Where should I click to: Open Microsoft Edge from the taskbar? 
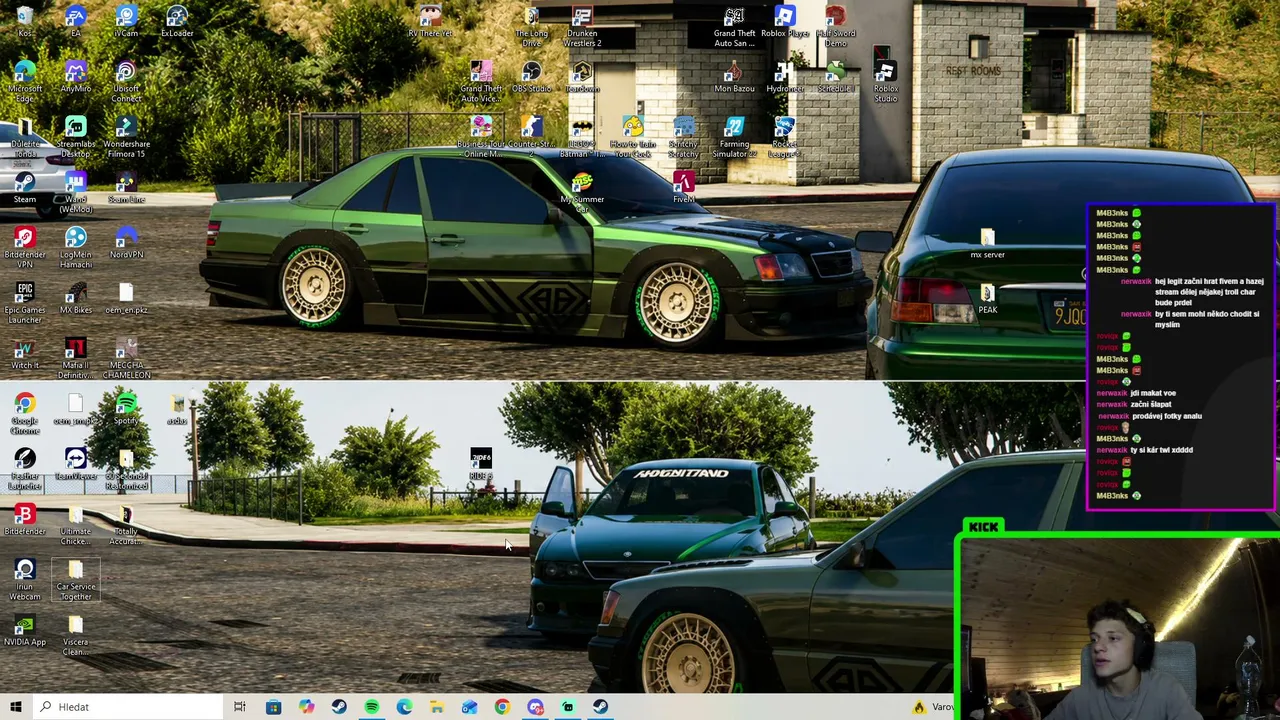404,707
